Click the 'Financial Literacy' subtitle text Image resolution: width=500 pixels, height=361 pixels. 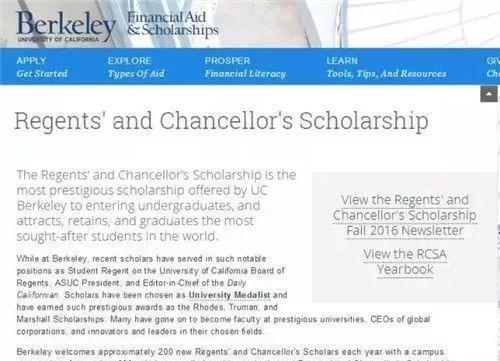(245, 73)
